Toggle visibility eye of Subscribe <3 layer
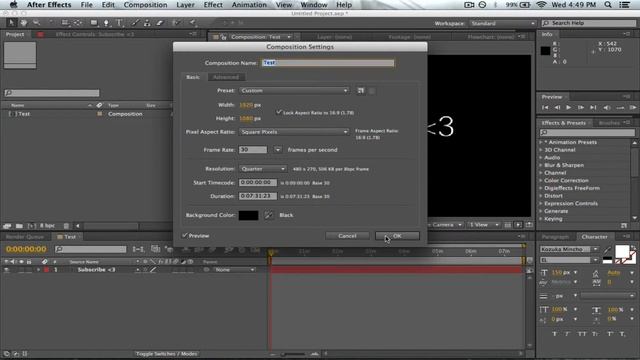Viewport: 640px width, 360px height. (x=7, y=270)
